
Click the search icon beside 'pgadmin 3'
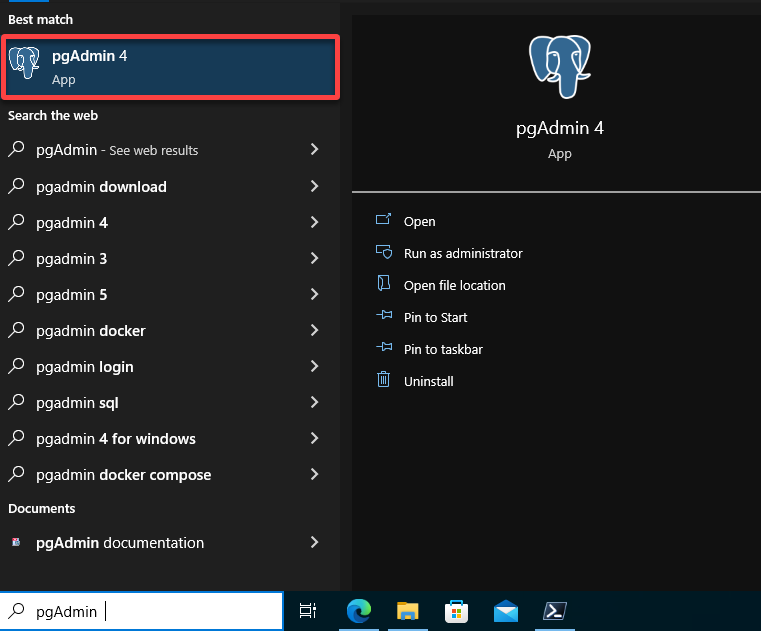point(16,258)
